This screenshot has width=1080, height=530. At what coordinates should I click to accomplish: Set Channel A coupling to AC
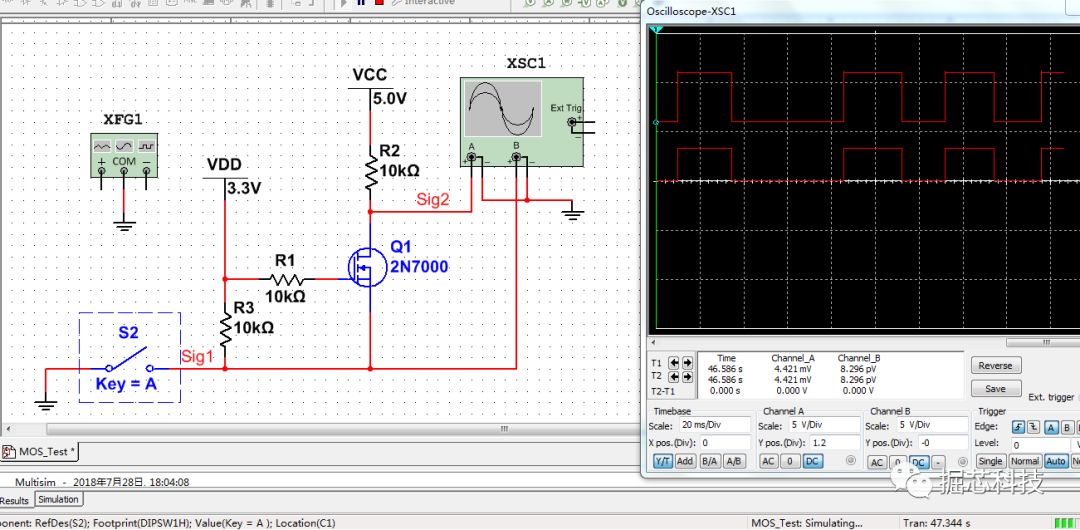tap(769, 461)
